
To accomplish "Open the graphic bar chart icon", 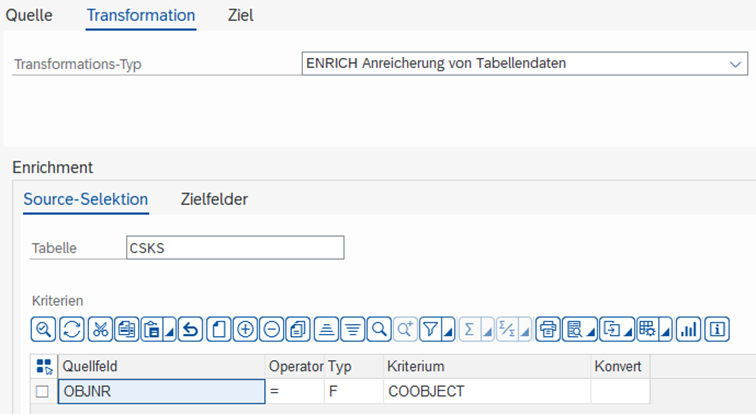I will click(688, 330).
